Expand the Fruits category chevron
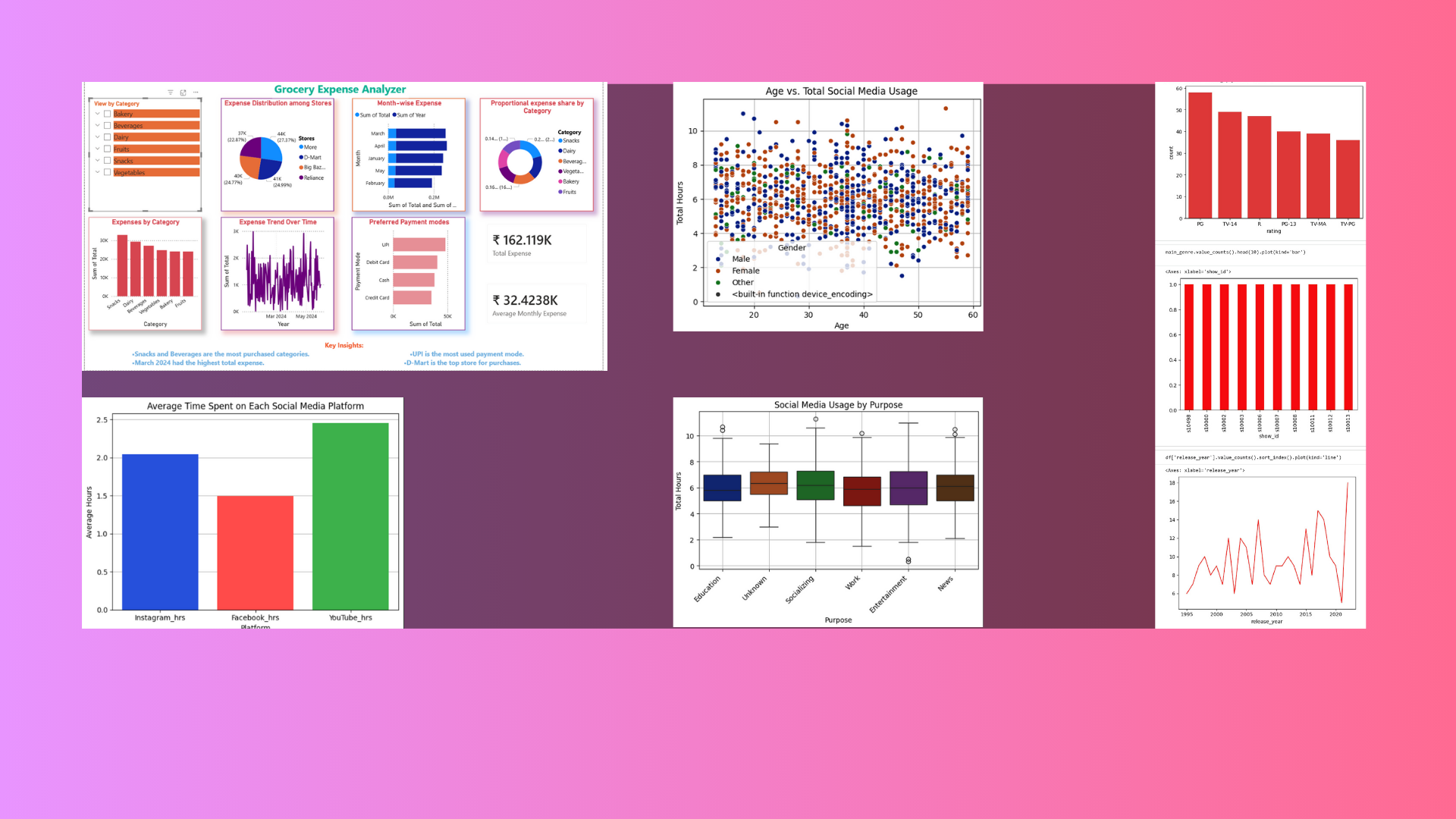1456x819 pixels. (x=98, y=149)
